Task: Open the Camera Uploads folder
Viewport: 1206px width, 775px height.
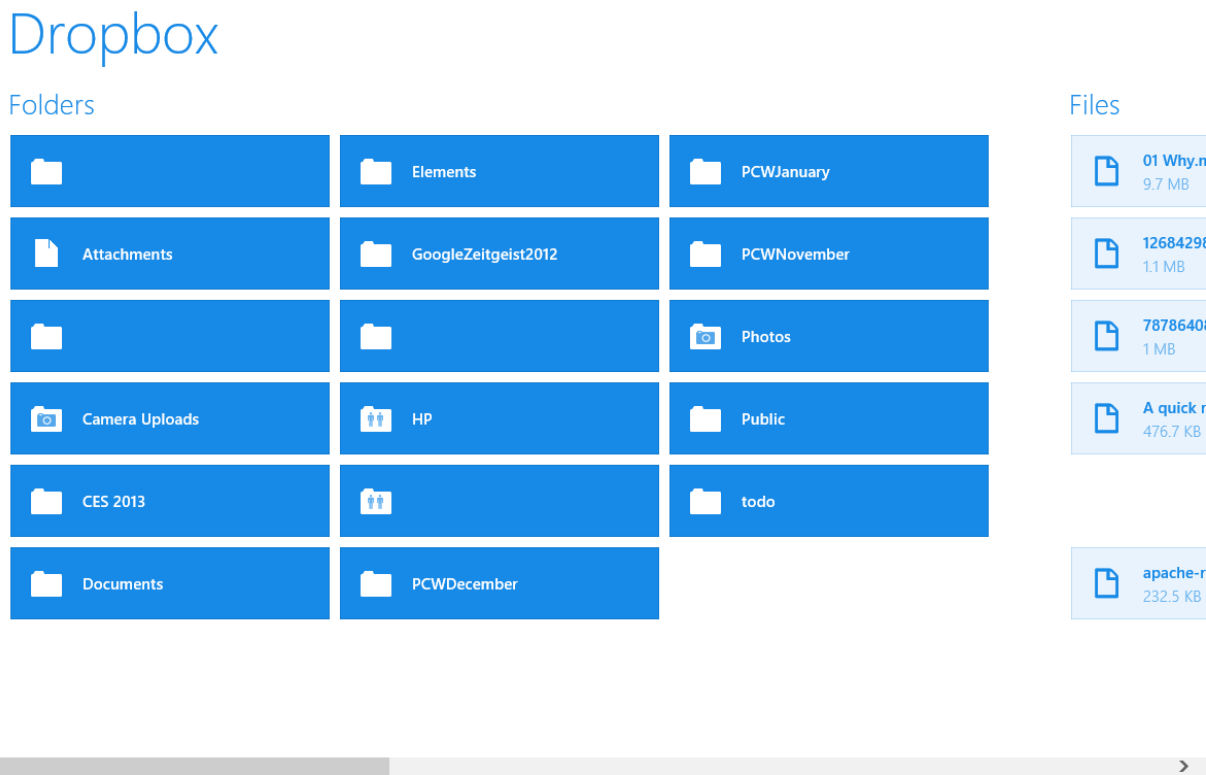Action: (170, 418)
